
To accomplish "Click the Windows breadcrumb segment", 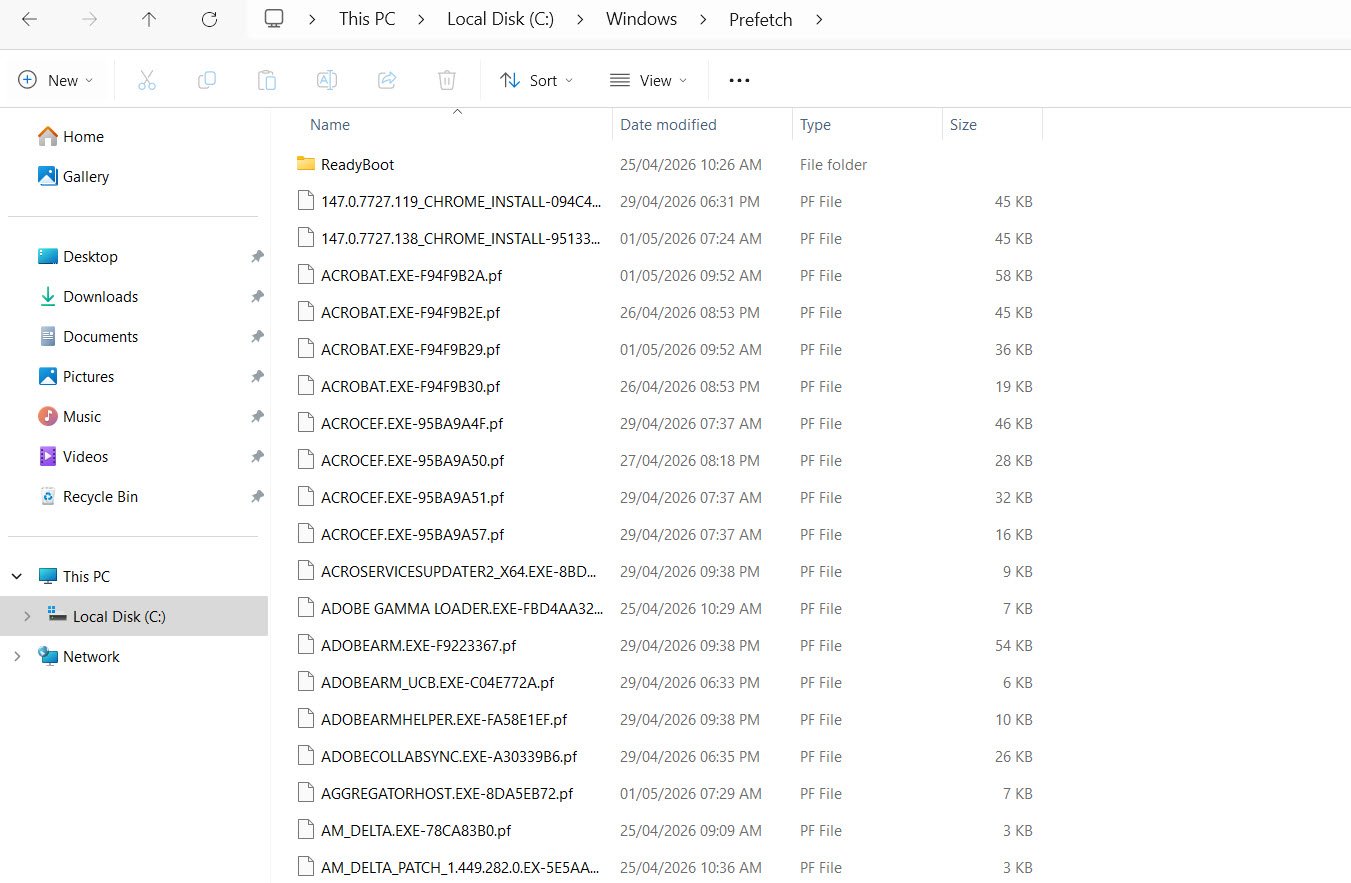I will 641,19.
